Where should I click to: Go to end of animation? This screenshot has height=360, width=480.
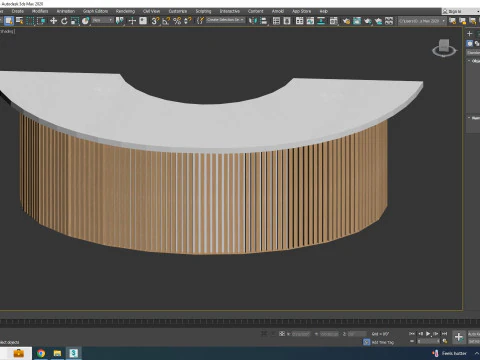coord(444,333)
